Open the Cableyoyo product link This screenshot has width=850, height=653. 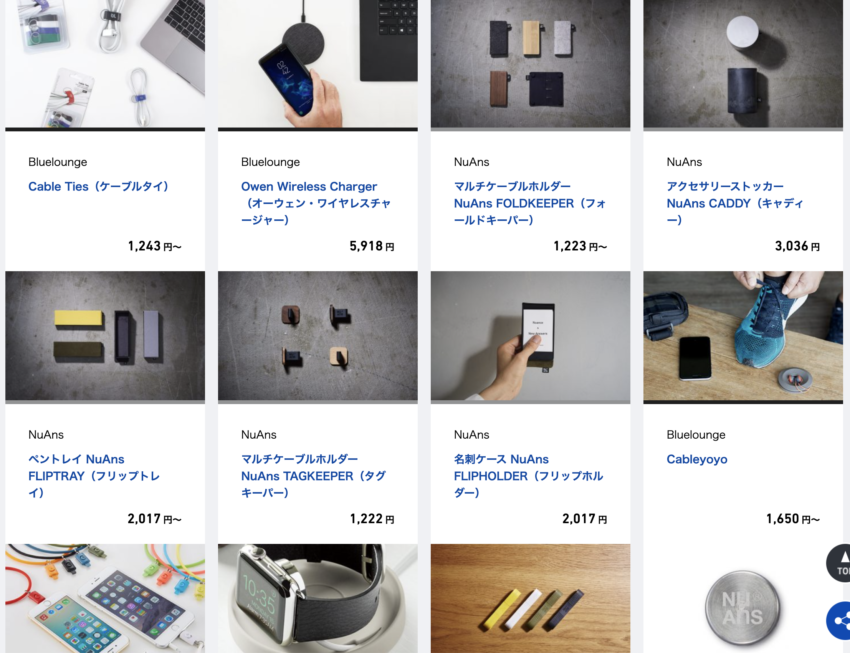point(697,460)
